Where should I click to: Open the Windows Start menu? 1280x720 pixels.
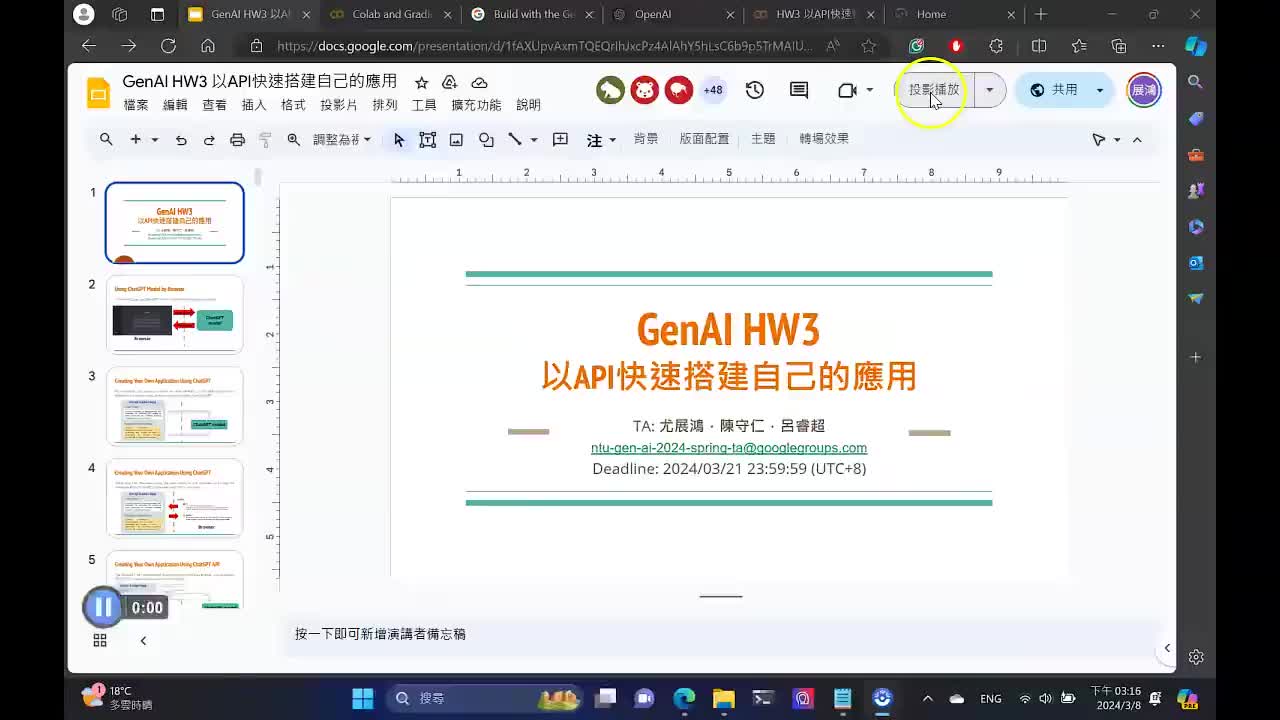[x=363, y=698]
